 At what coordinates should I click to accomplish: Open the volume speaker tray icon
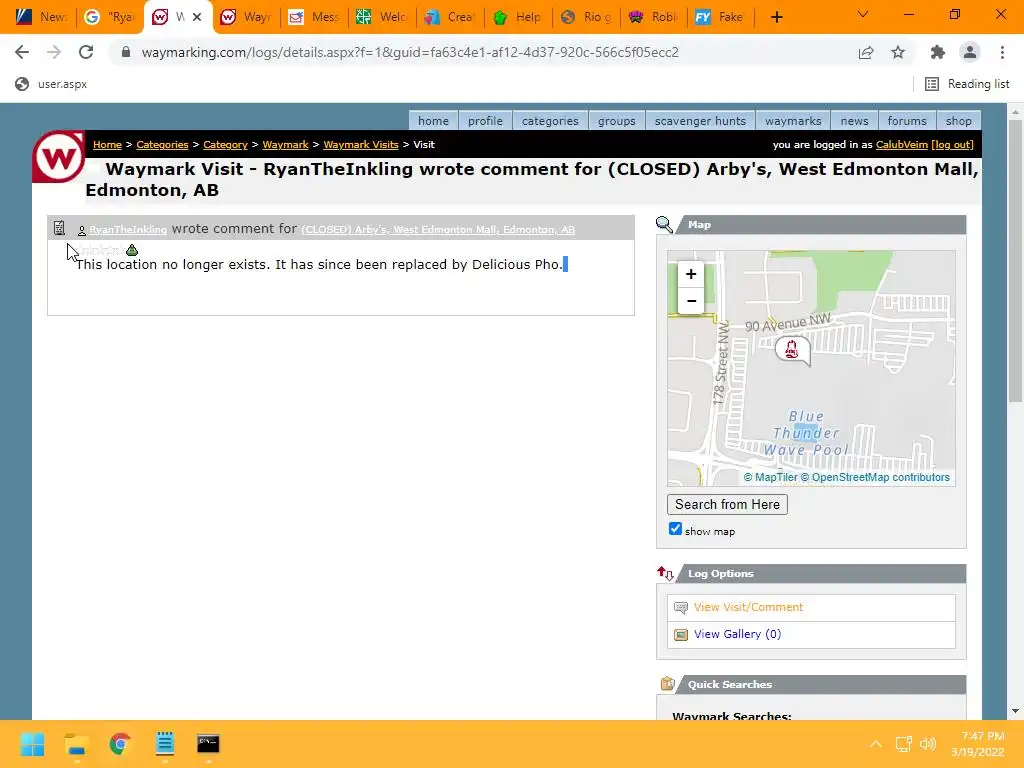[927, 744]
